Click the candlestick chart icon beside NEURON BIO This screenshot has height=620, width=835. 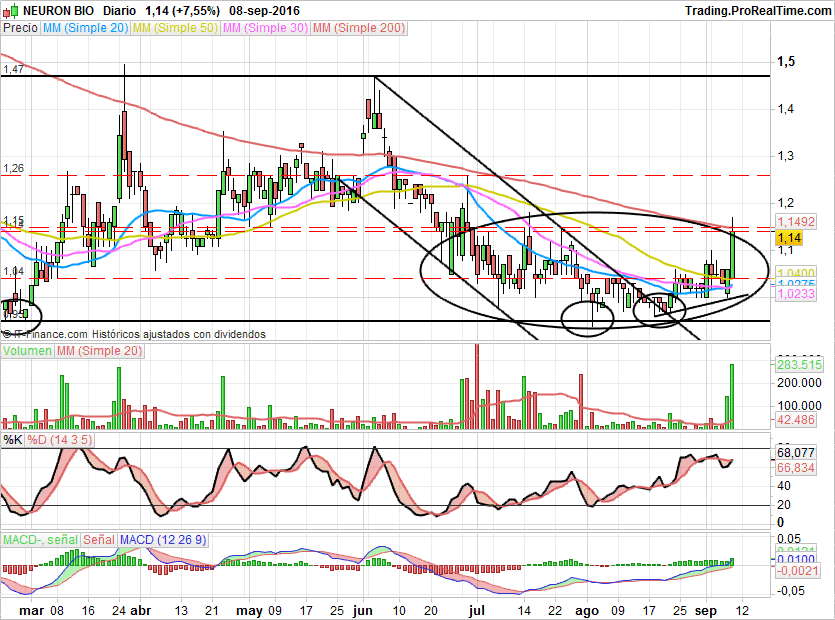[x=8, y=10]
